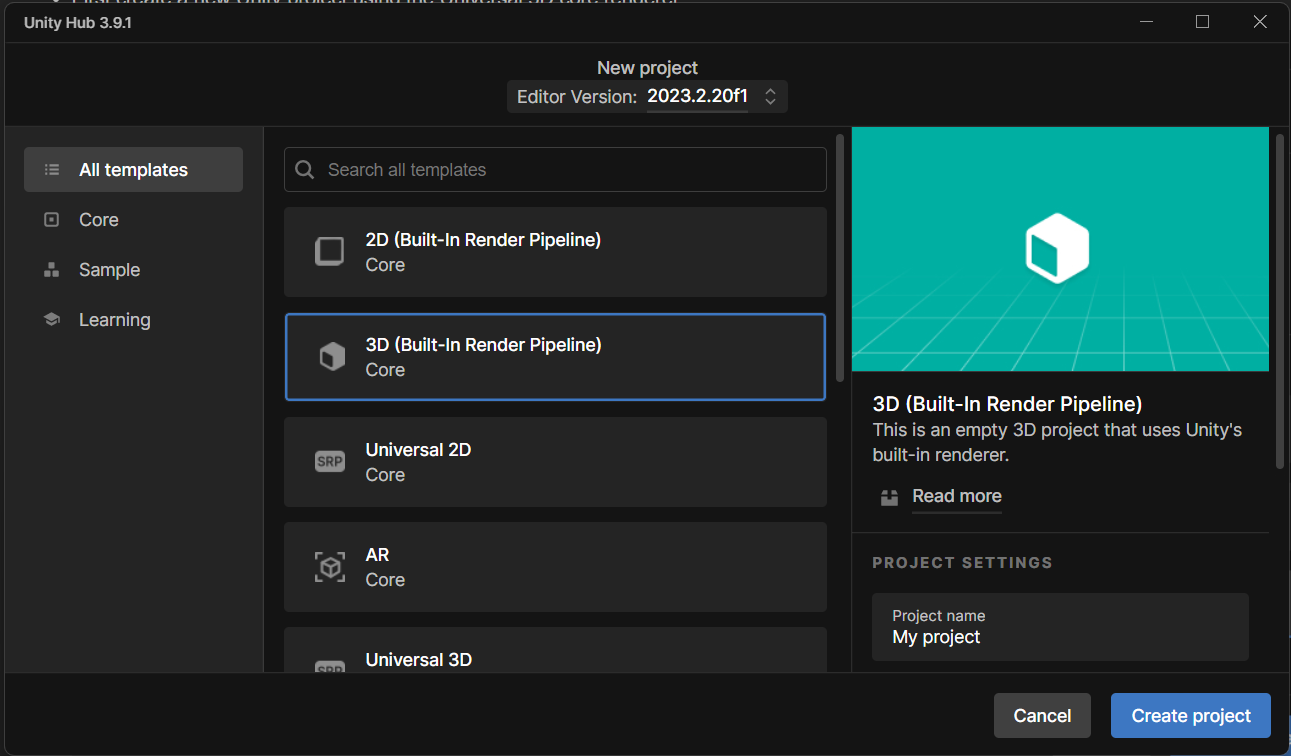Open the Read more link
The width and height of the screenshot is (1291, 756).
[956, 496]
